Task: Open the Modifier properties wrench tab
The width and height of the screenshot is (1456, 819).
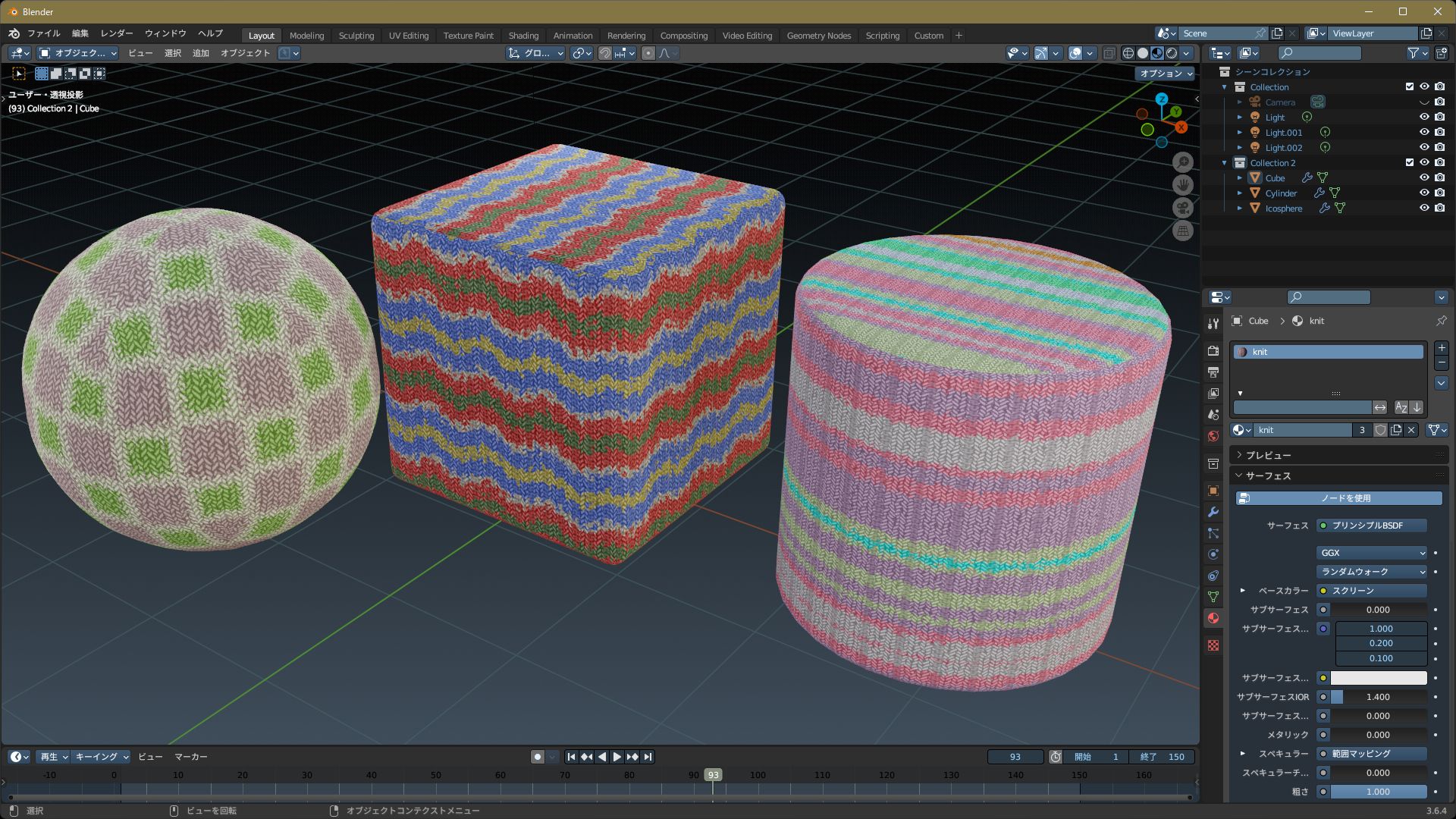Action: (x=1213, y=512)
